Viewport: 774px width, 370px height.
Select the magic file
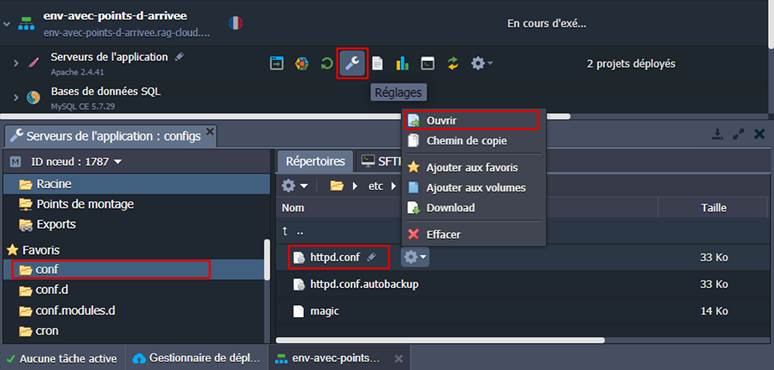tap(324, 311)
